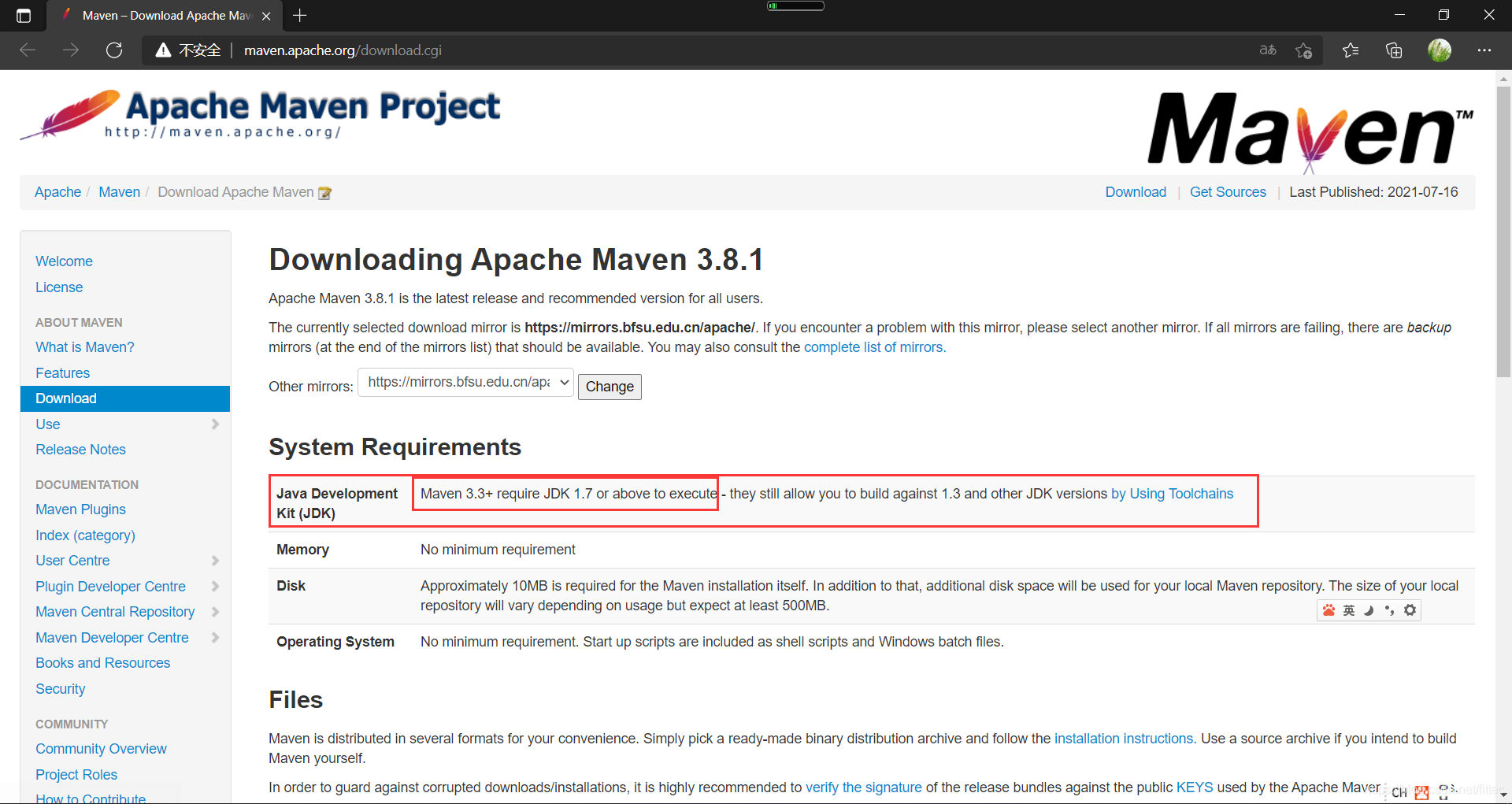Open the tab actions menu icon
The image size is (1512, 804).
(x=23, y=15)
